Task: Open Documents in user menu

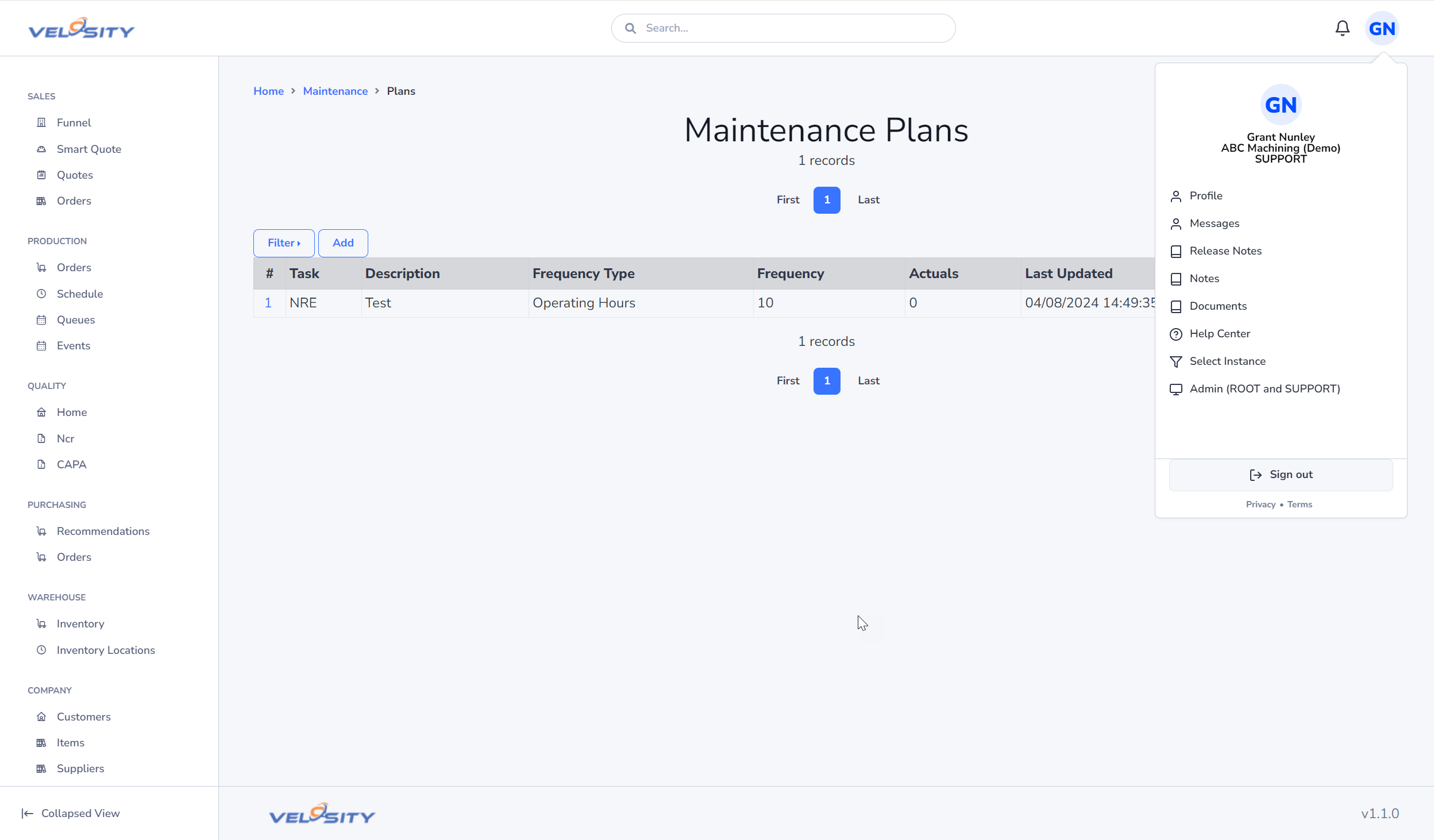Action: [1218, 306]
